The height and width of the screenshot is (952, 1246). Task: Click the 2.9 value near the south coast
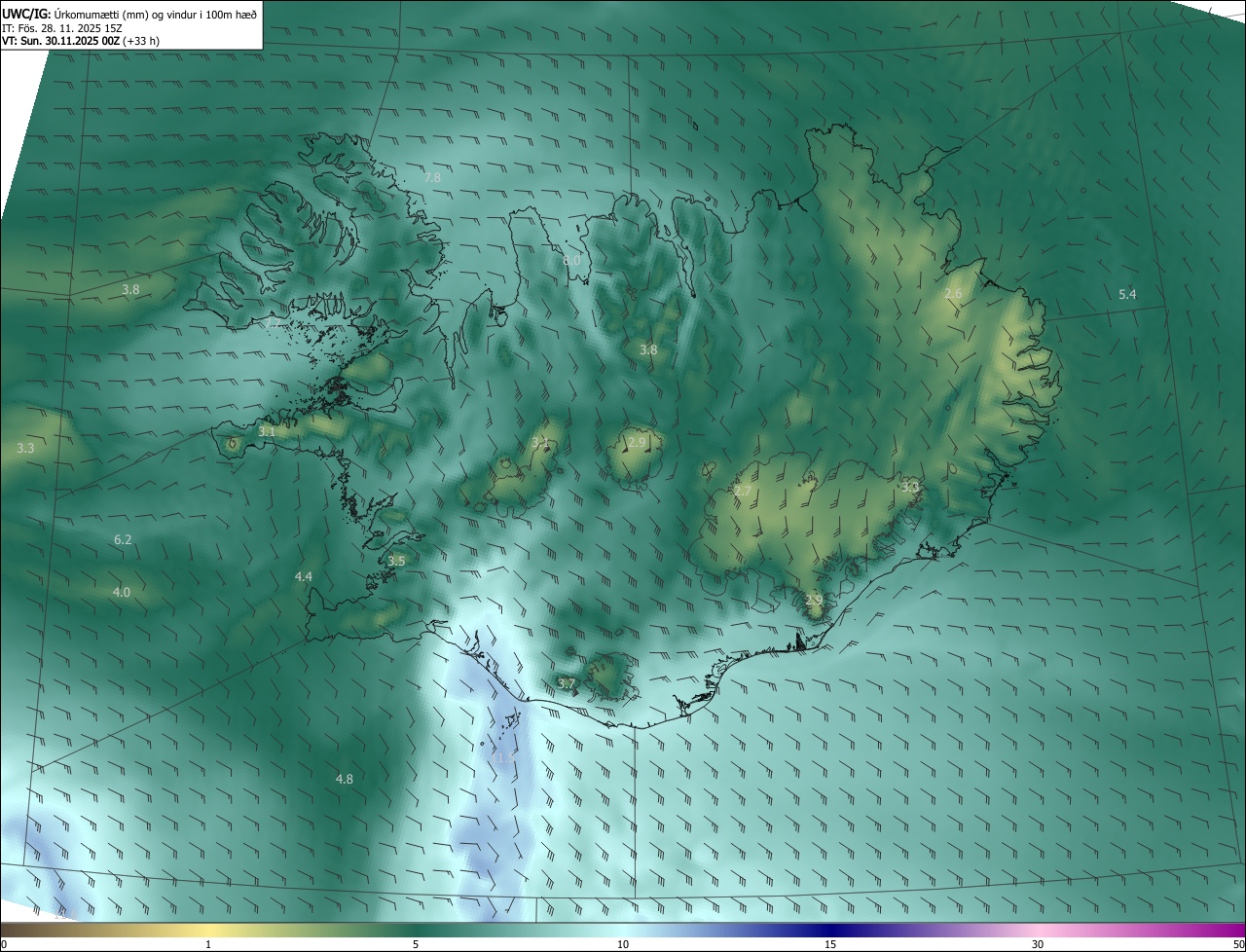pos(815,600)
